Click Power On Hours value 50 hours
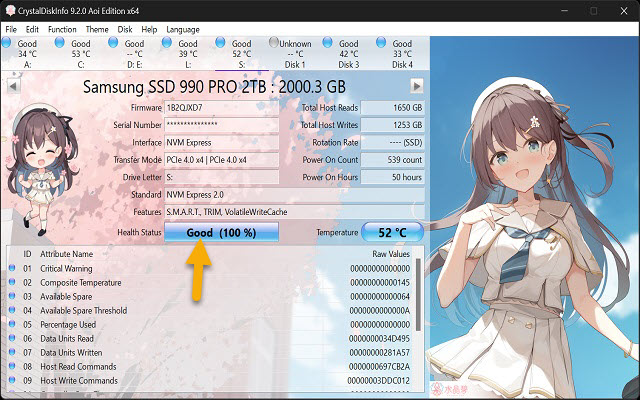The width and height of the screenshot is (640, 400). tap(392, 177)
